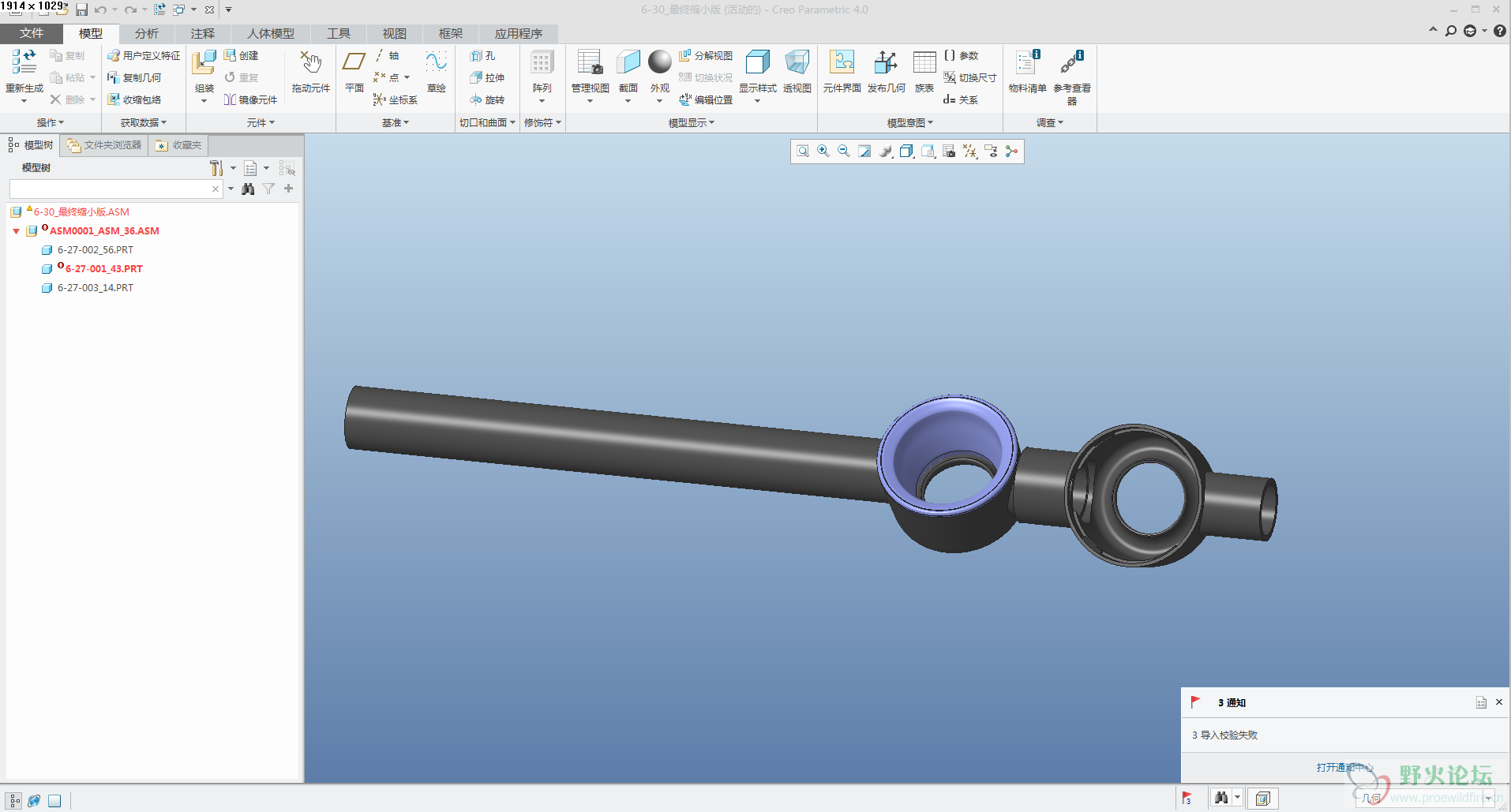The image size is (1511, 812).
Task: Click the refit view icon
Action: click(803, 152)
